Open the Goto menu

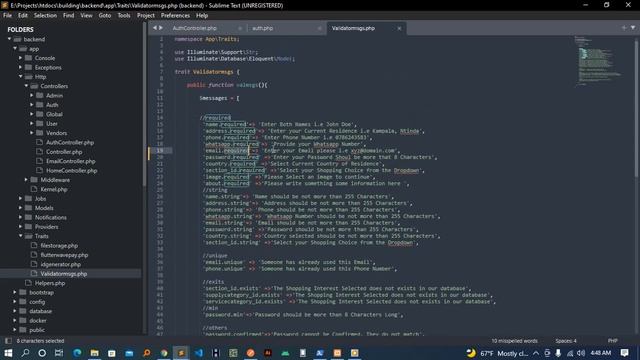click(x=104, y=16)
